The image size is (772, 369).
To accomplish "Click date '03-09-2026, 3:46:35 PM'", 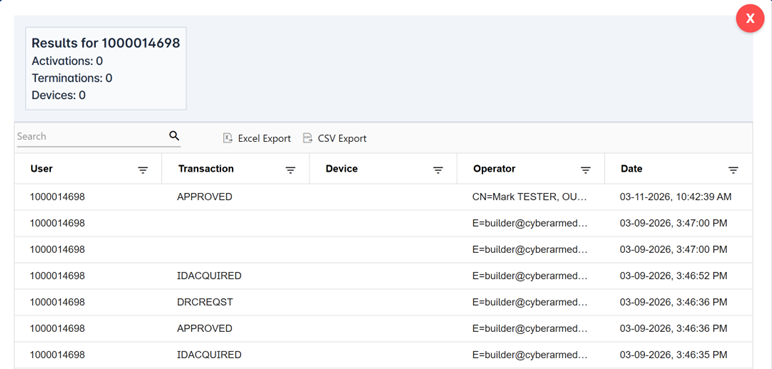I will [673, 354].
